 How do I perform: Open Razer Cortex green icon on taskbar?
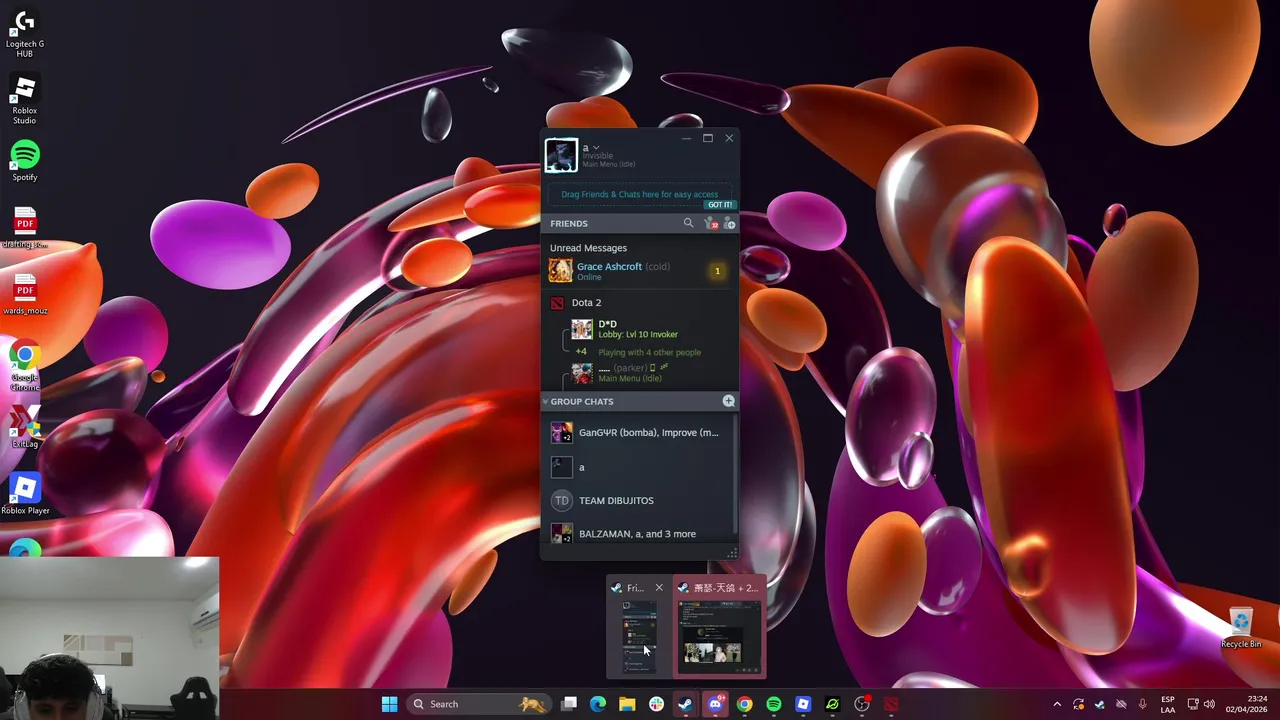(x=832, y=704)
